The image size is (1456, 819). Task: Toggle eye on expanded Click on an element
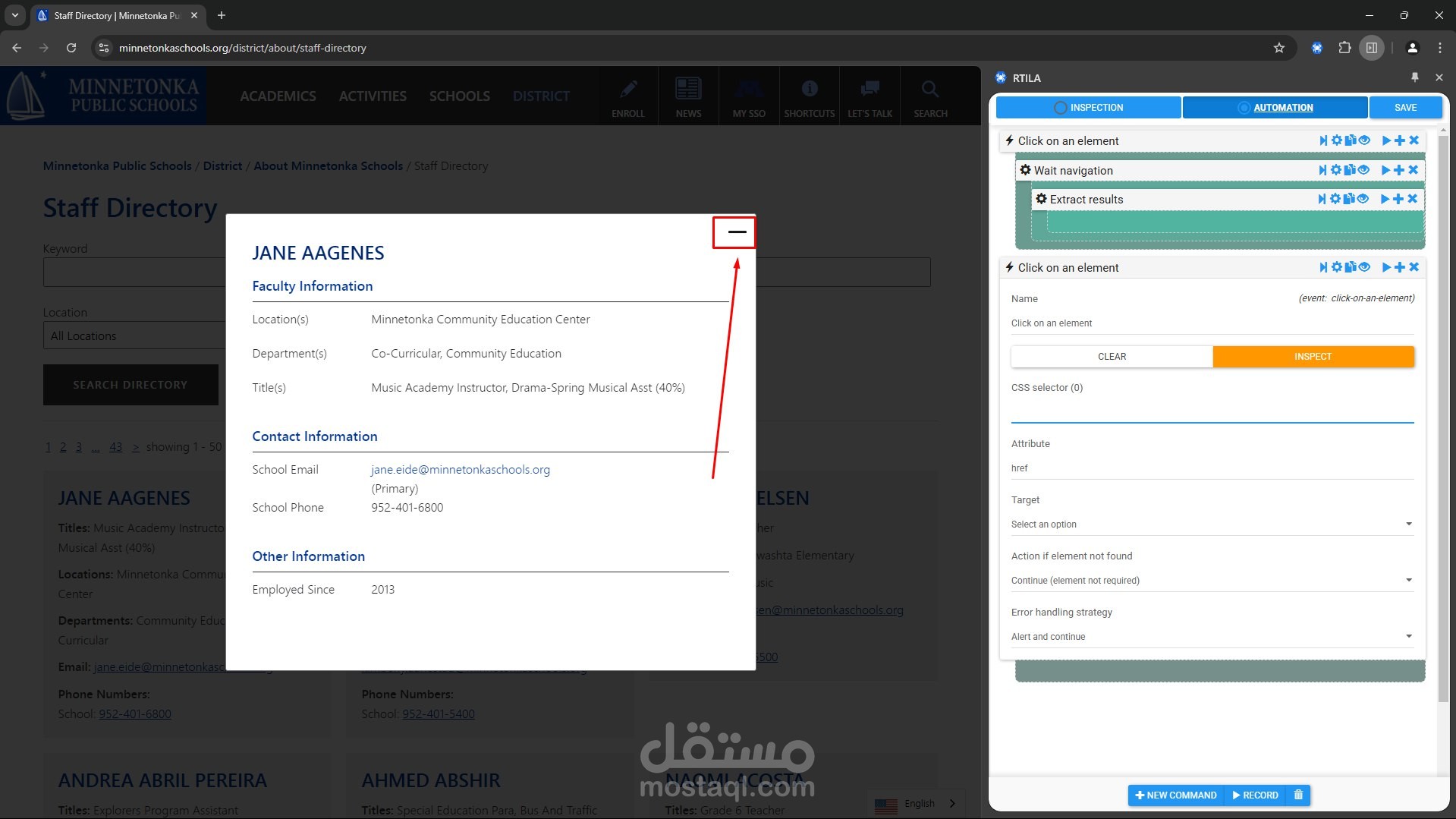1364,267
